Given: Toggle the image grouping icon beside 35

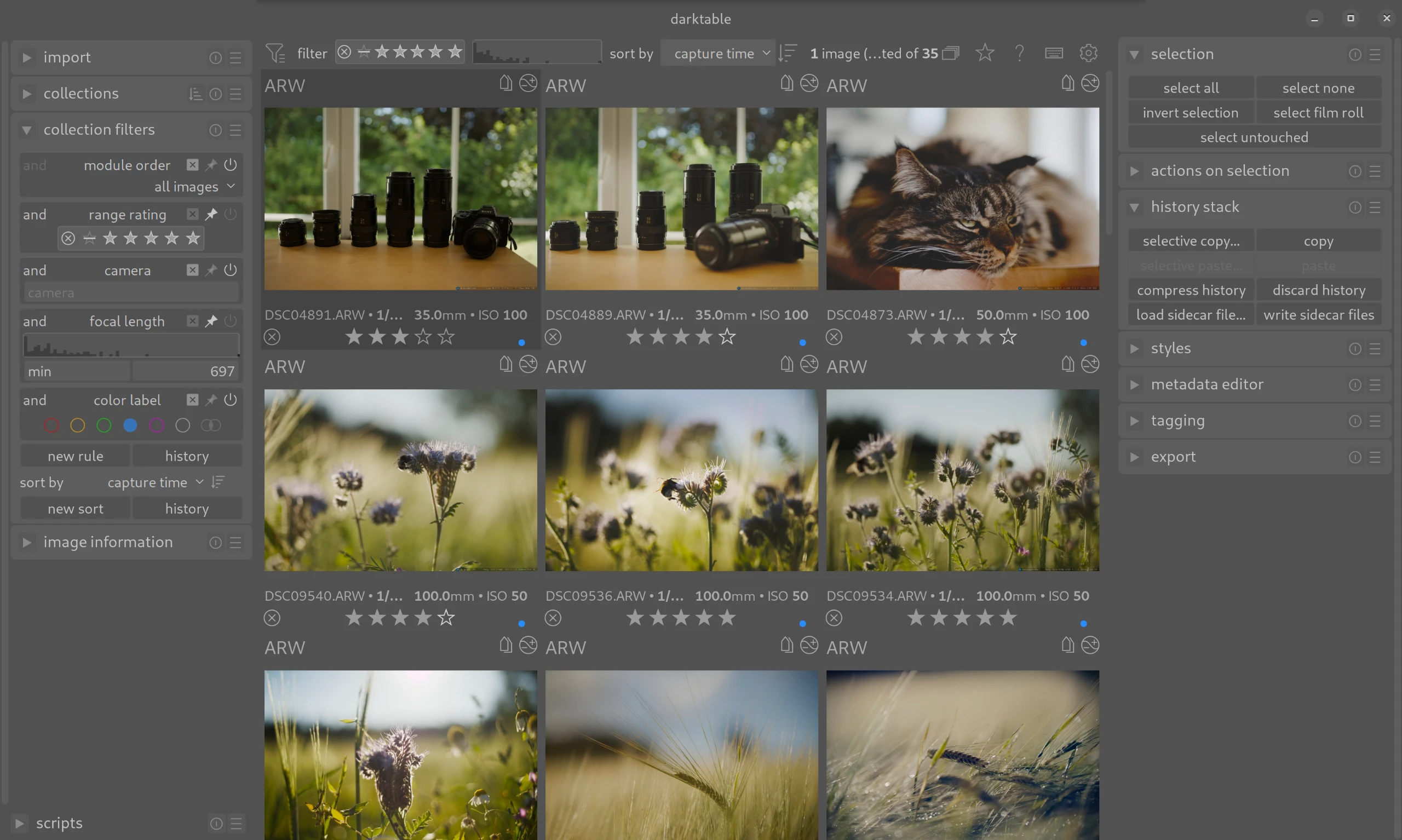Looking at the screenshot, I should [951, 53].
